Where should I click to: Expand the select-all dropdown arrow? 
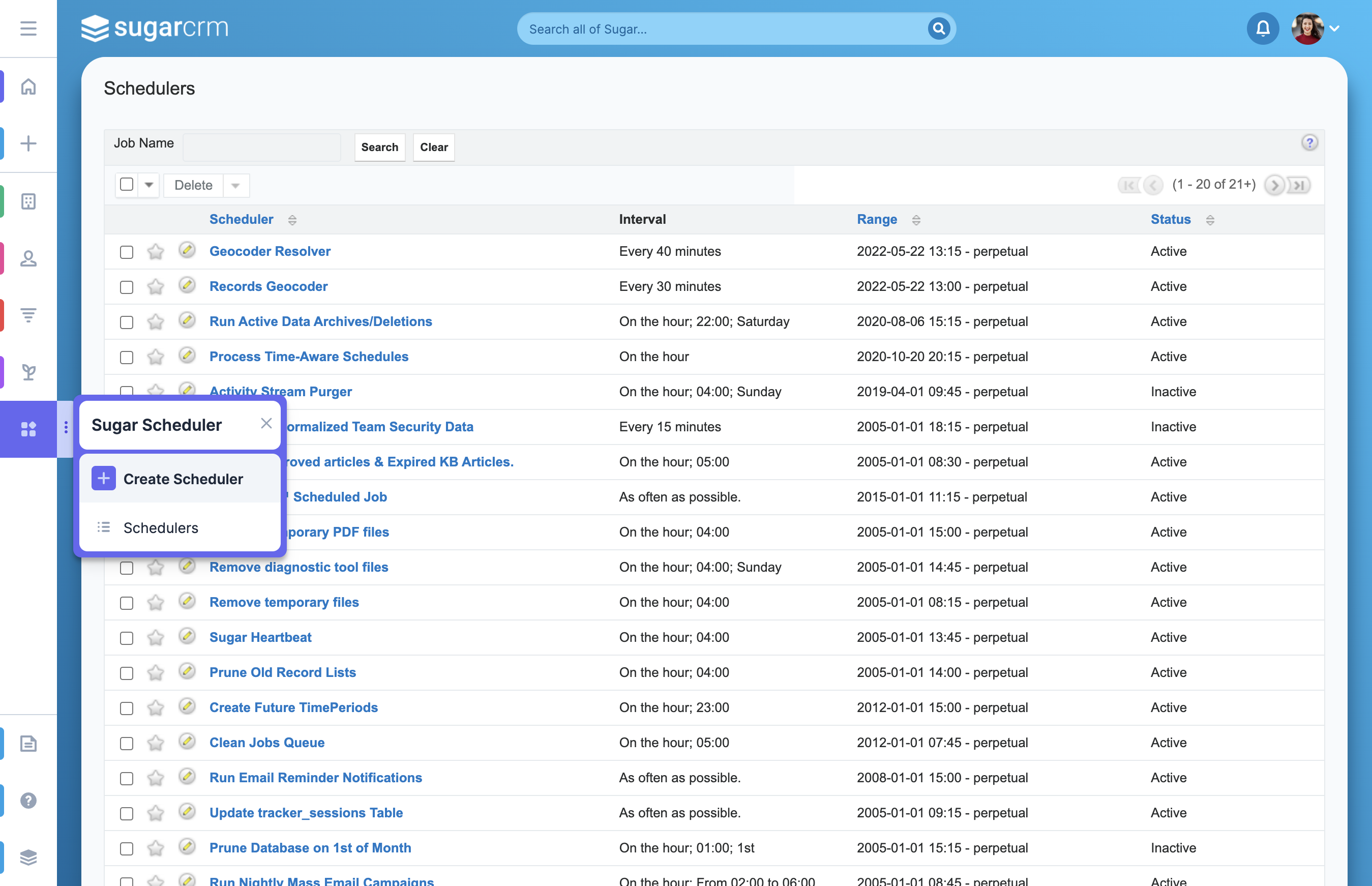pyautogui.click(x=149, y=185)
